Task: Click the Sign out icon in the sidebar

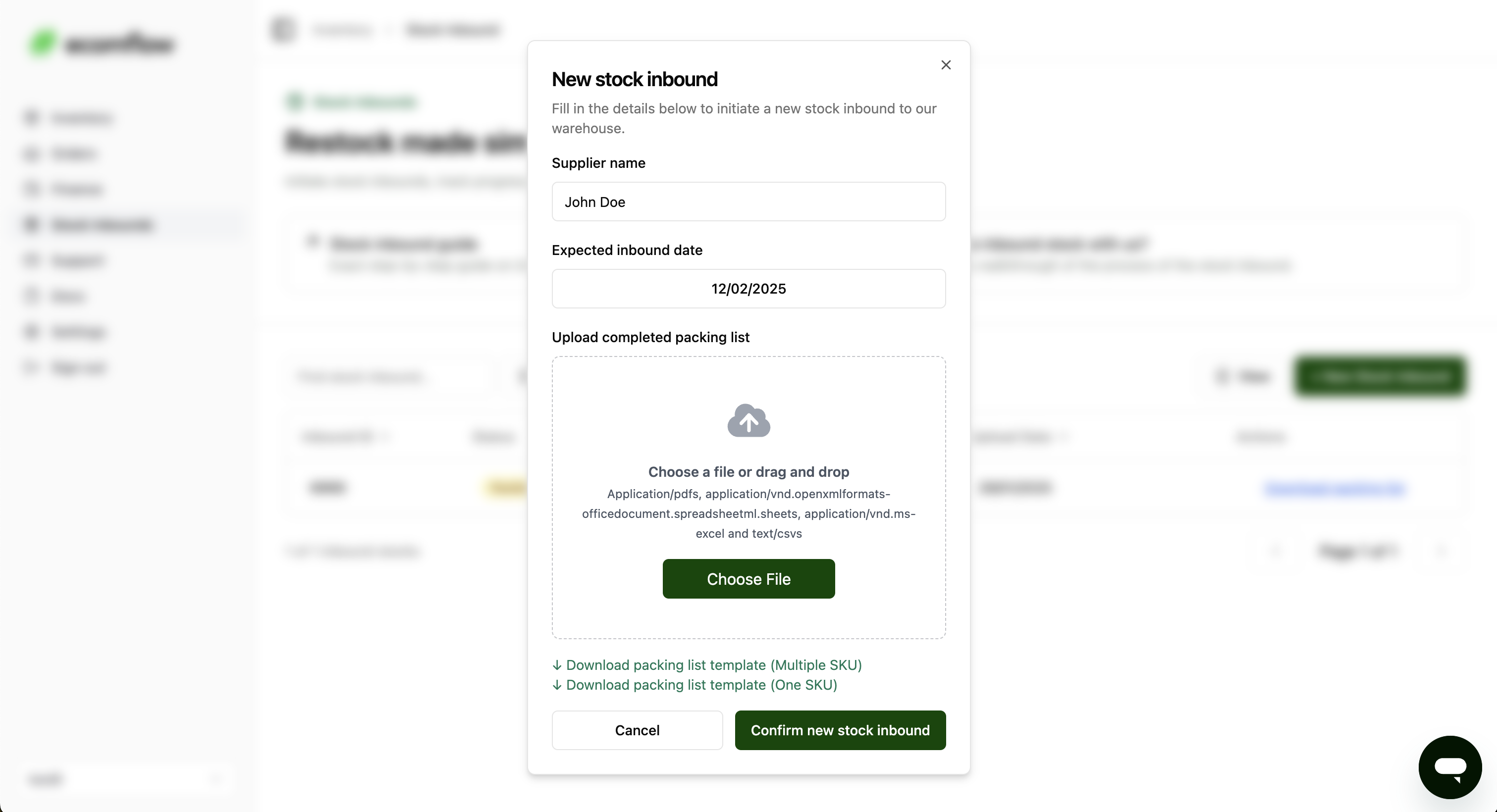Action: click(x=32, y=367)
